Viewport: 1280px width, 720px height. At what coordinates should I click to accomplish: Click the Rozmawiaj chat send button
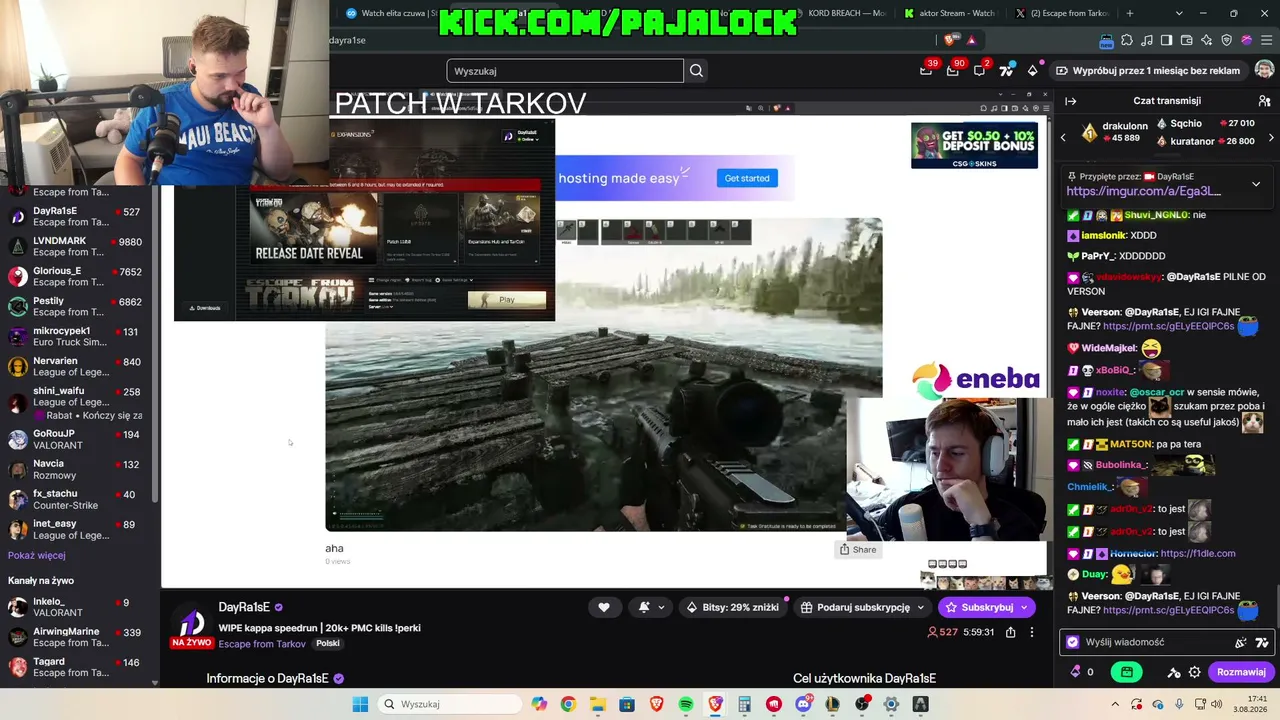coord(1242,672)
